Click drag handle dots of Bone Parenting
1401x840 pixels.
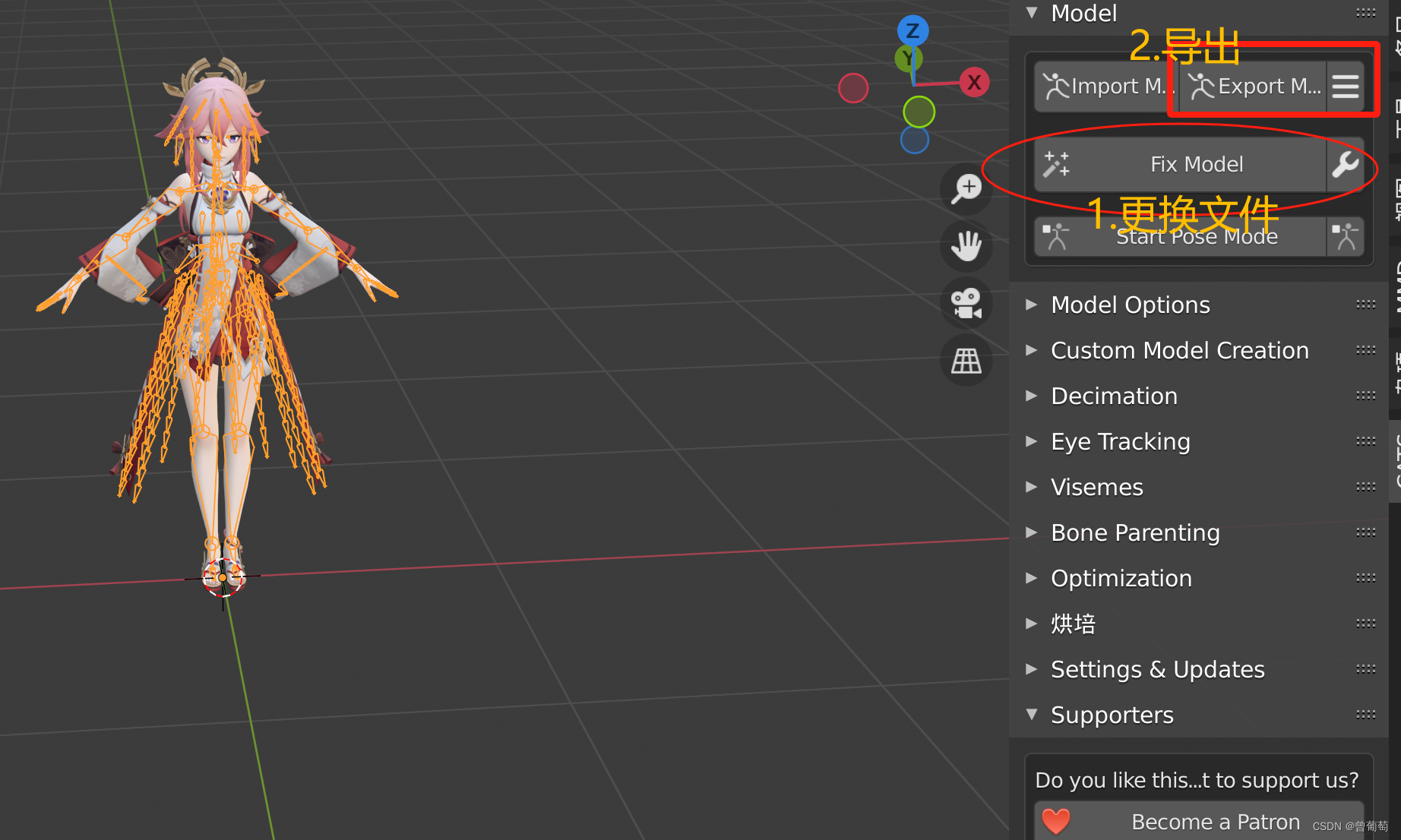pyautogui.click(x=1366, y=532)
